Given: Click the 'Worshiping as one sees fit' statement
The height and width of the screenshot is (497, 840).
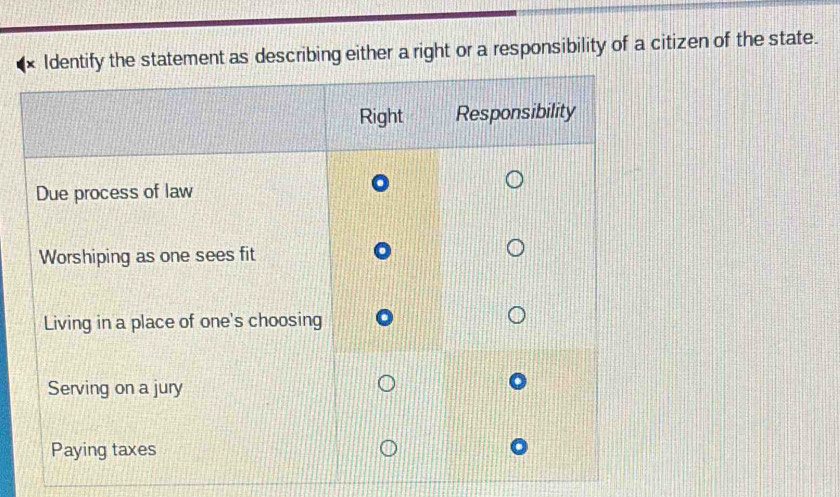Looking at the screenshot, I should tap(148, 256).
